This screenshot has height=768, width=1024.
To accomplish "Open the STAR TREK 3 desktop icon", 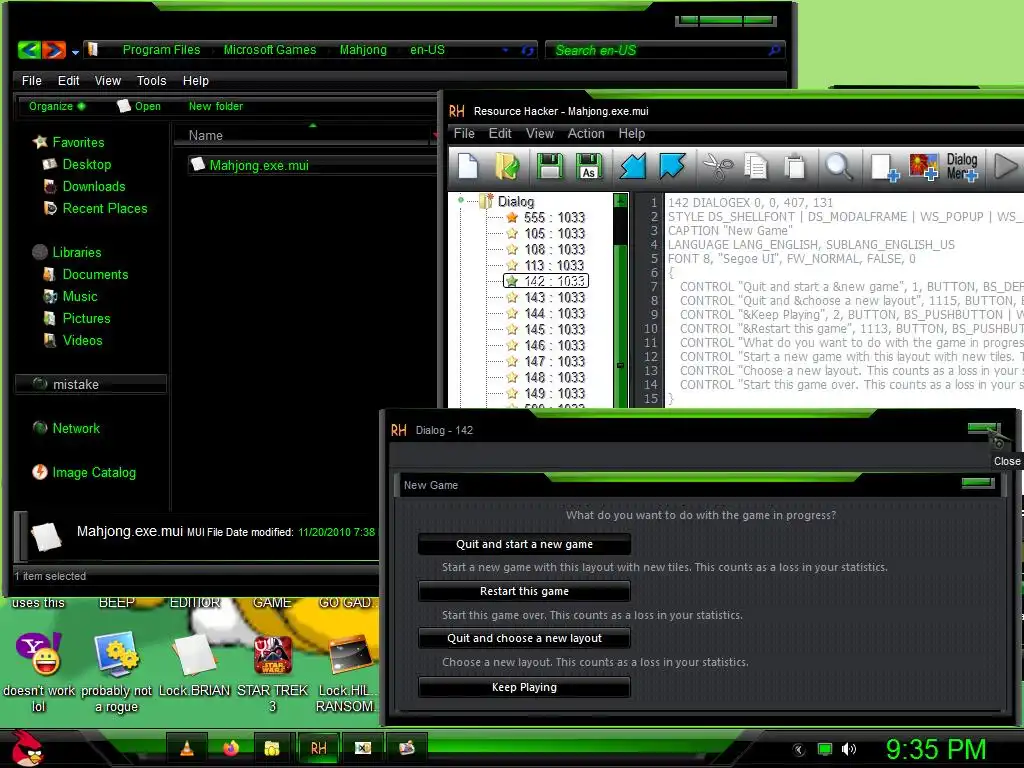I will point(272,656).
